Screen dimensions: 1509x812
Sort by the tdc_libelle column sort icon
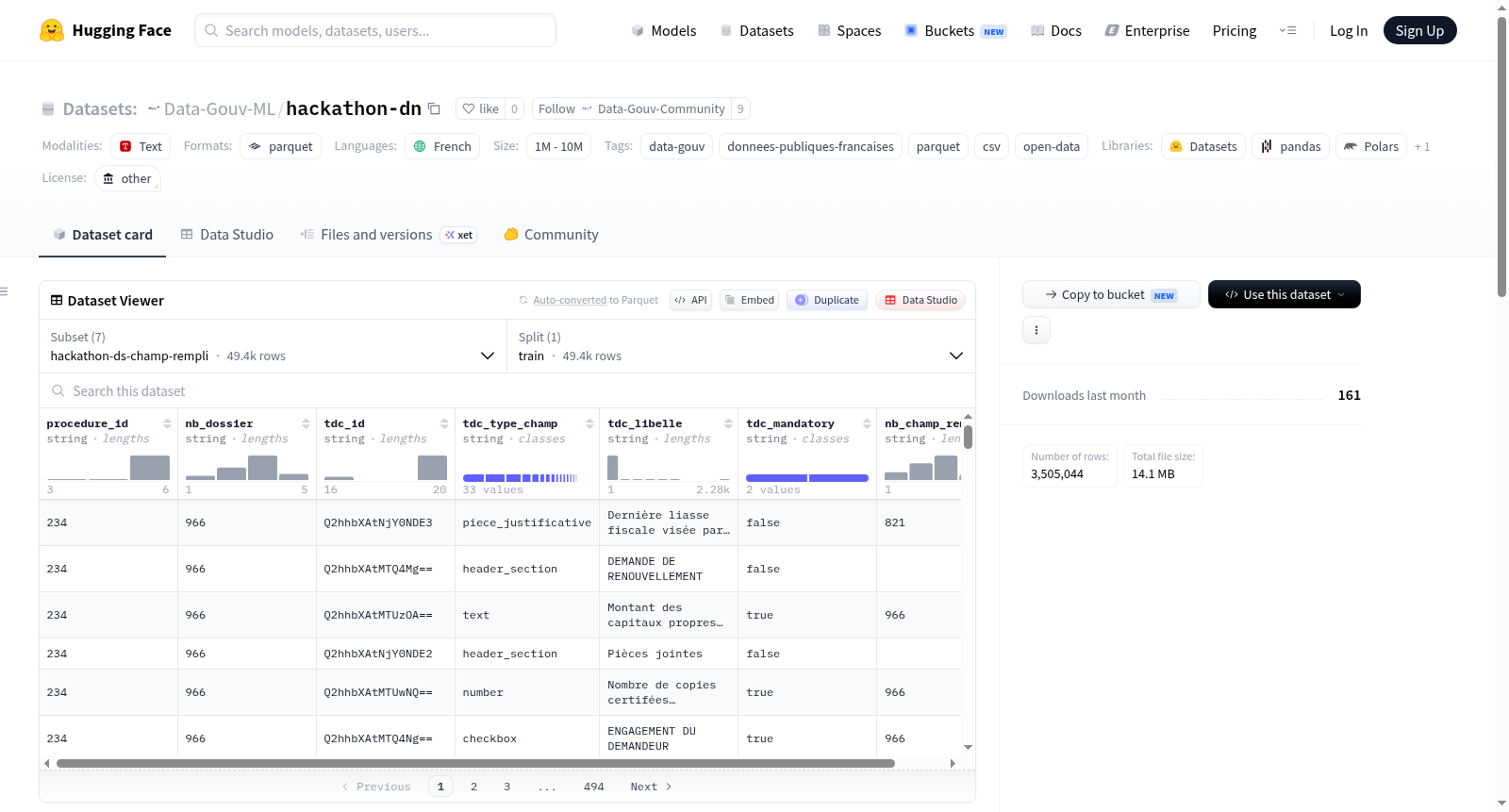tap(728, 423)
